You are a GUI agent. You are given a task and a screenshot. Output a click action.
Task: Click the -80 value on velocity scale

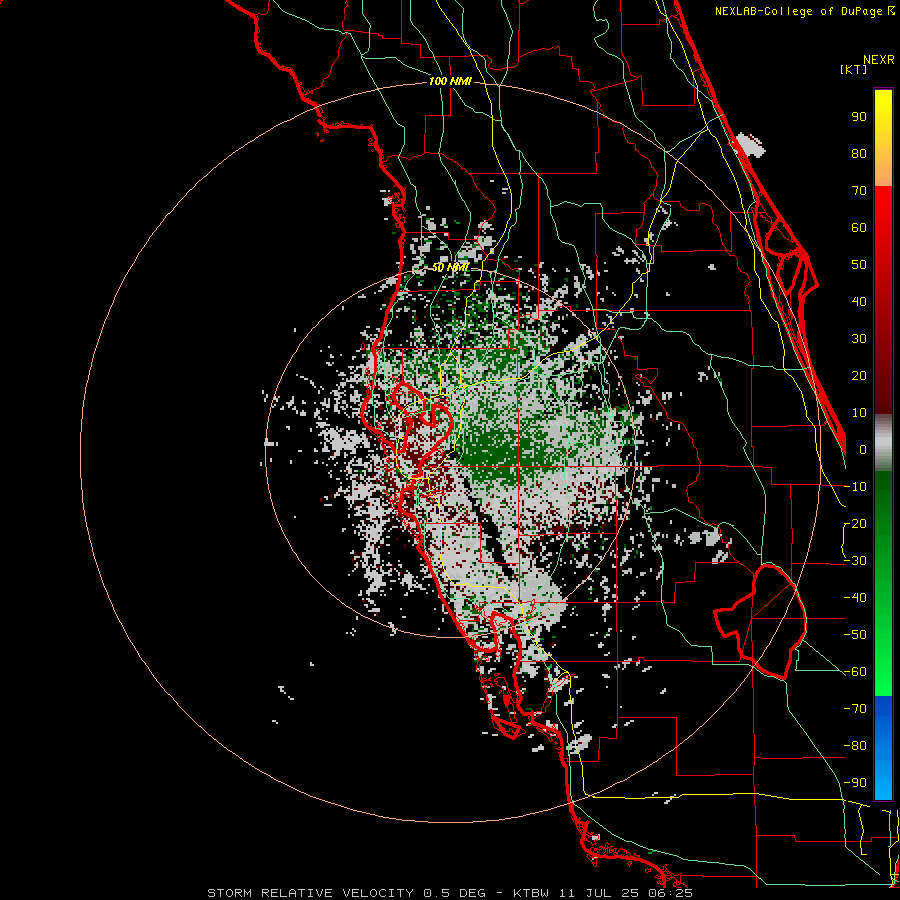pyautogui.click(x=855, y=746)
